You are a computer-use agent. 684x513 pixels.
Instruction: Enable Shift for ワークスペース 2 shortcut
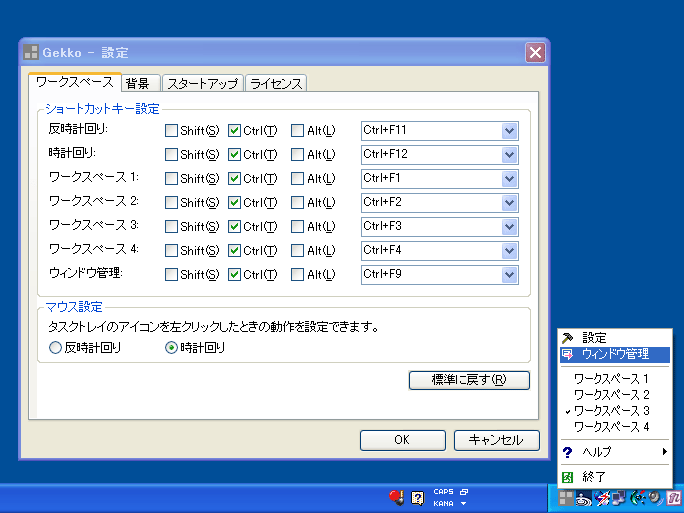click(171, 202)
